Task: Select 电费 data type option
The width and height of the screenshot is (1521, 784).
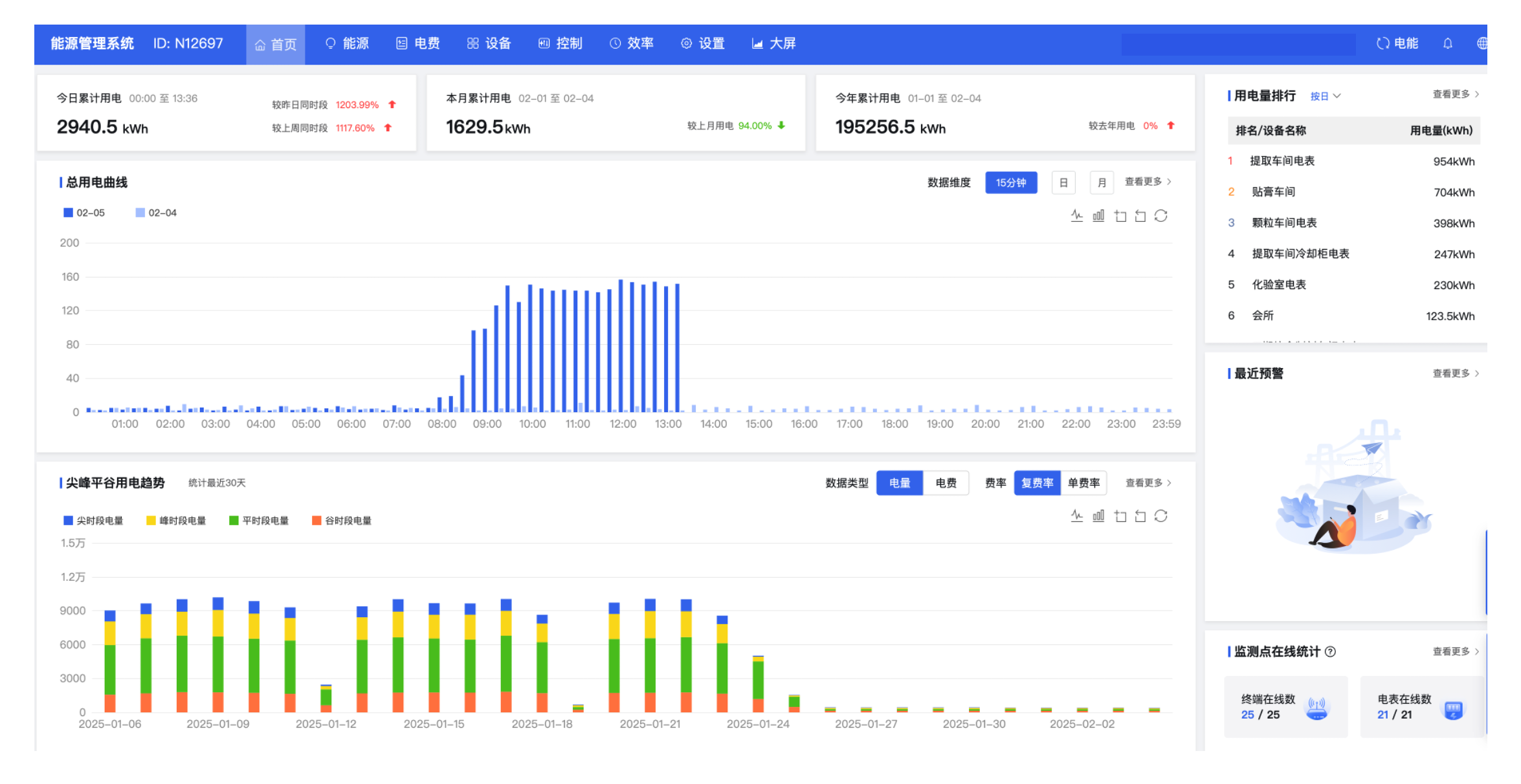Action: pos(946,483)
